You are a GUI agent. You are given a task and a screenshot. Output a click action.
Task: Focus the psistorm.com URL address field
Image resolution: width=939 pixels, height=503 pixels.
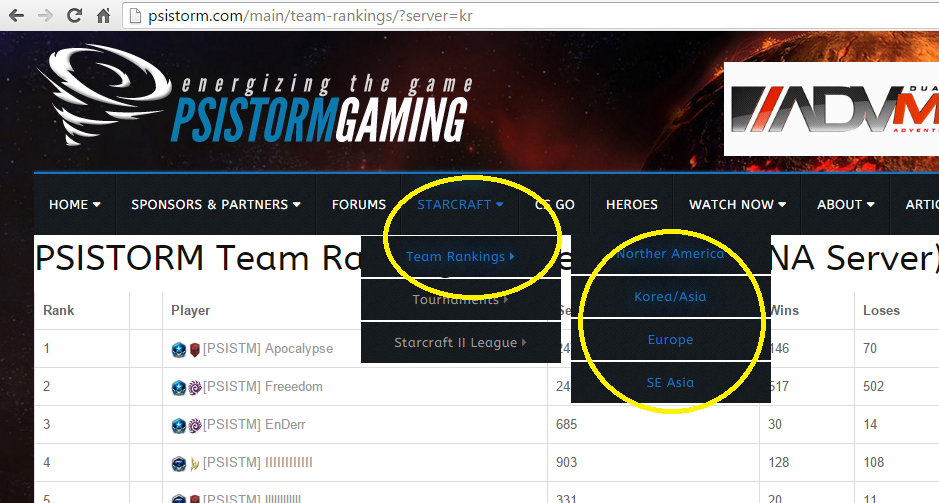coord(531,16)
